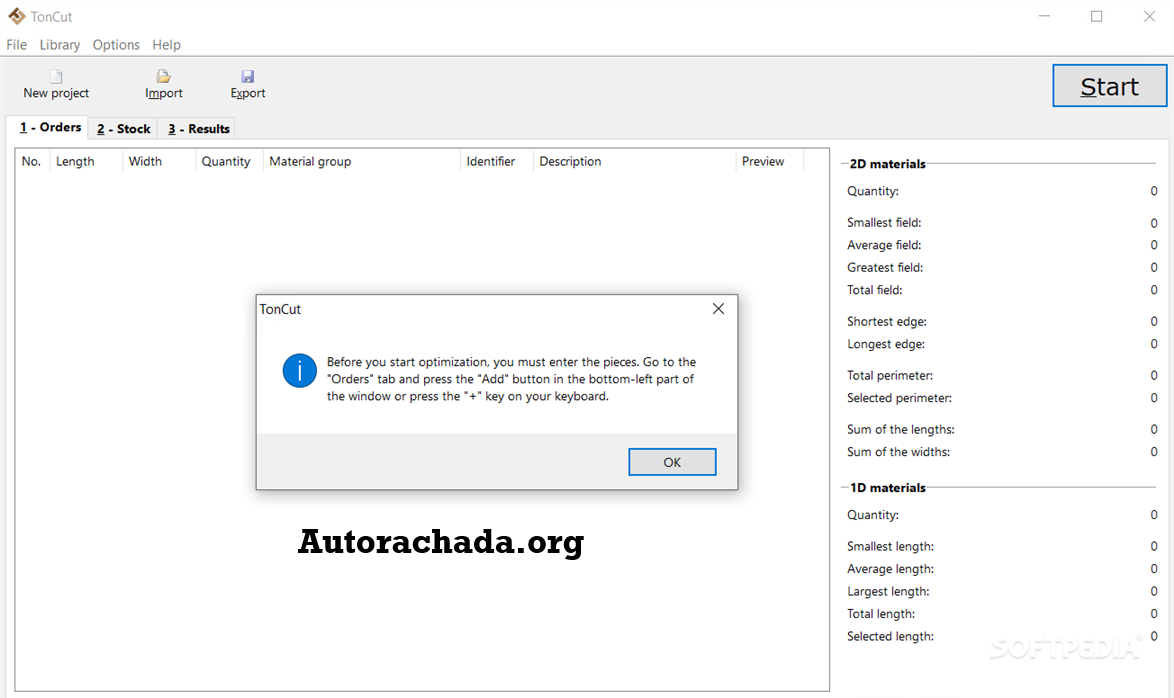Click the Import folder icon
The image size is (1174, 698).
coord(163,77)
